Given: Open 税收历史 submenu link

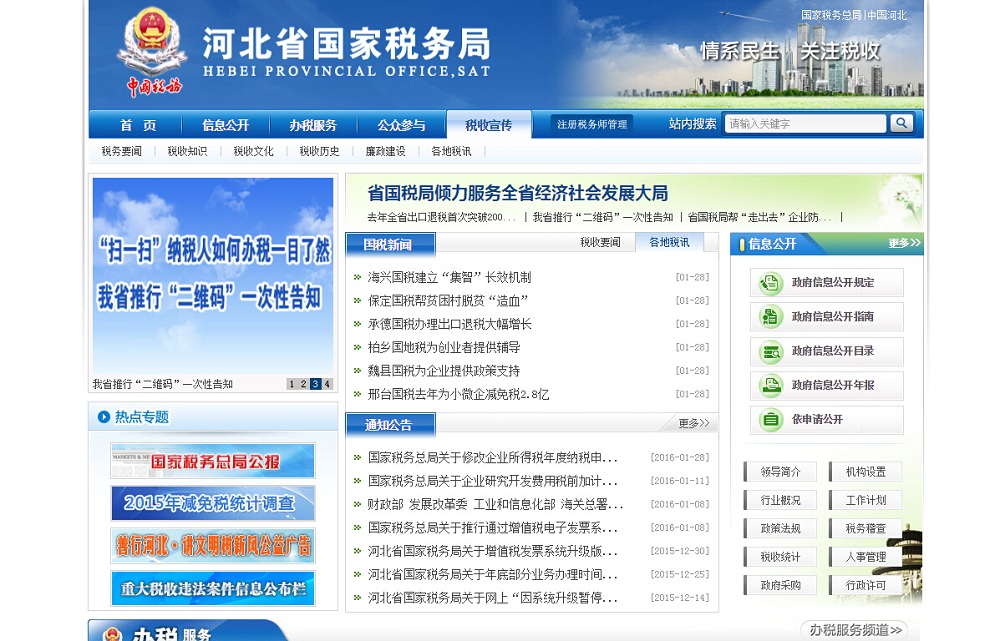Looking at the screenshot, I should 320,151.
